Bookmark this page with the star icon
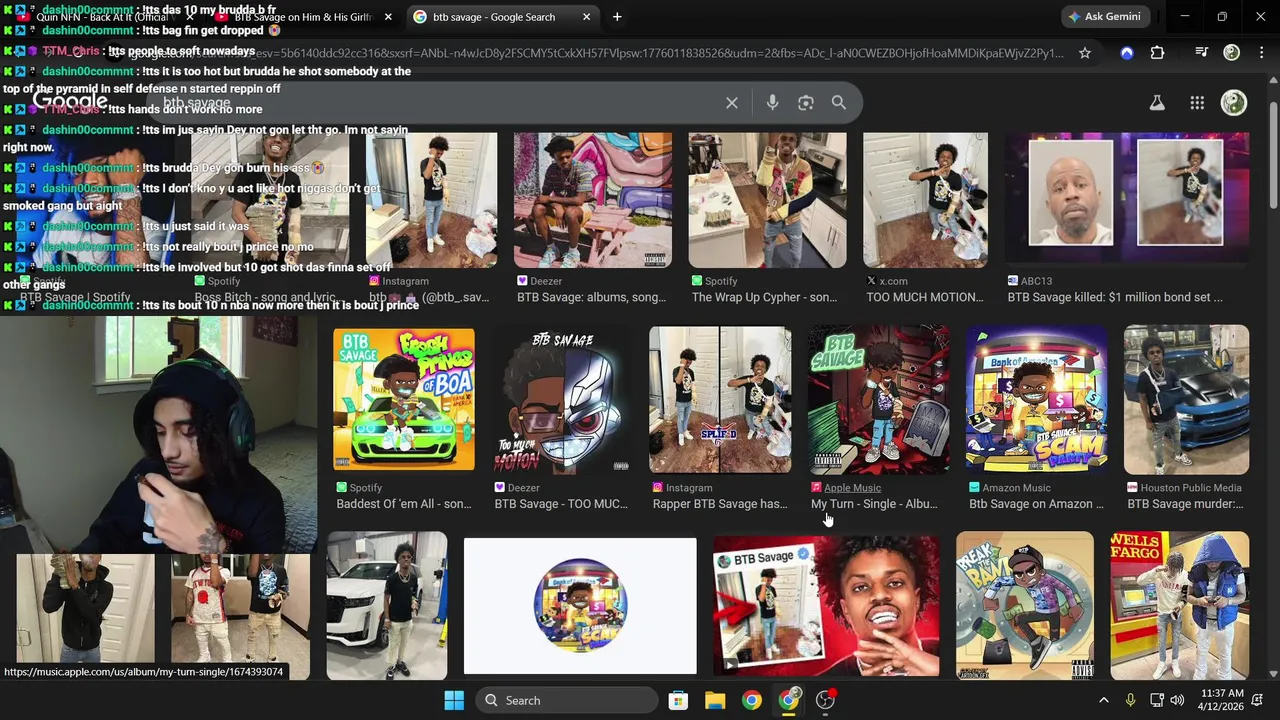Screen dimensions: 1280x720 click(1085, 53)
